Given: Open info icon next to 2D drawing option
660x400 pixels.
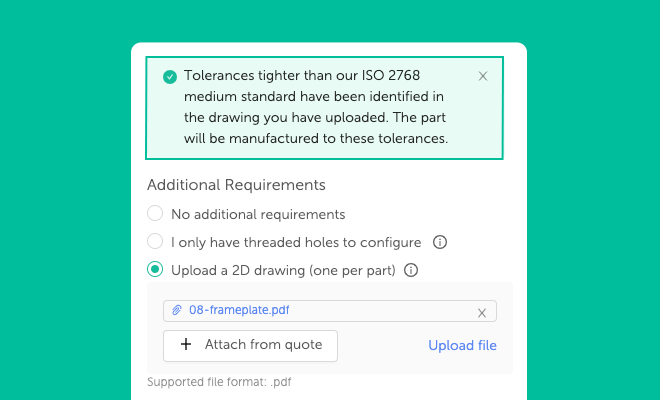Looking at the screenshot, I should tap(411, 270).
